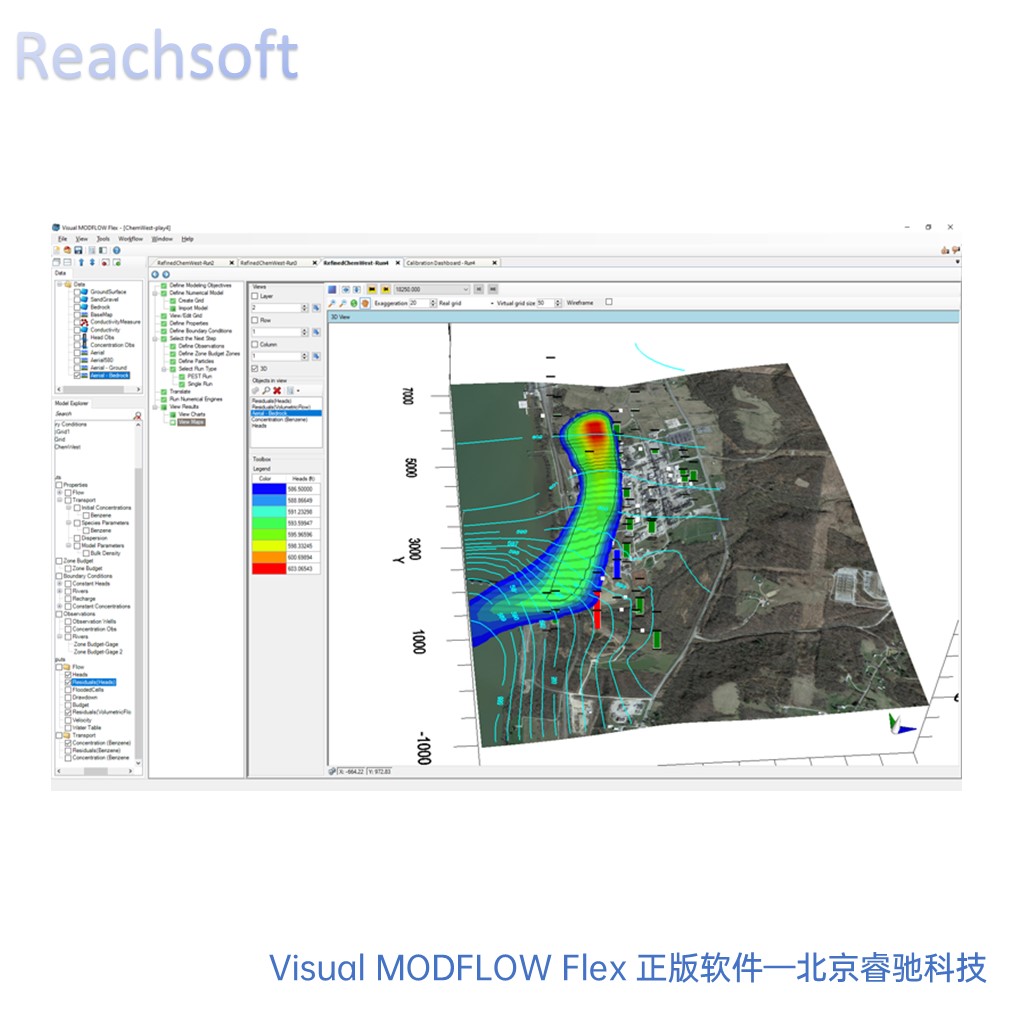Expand the Constant Heads tree node
This screenshot has height=1013, width=1013.
59,583
